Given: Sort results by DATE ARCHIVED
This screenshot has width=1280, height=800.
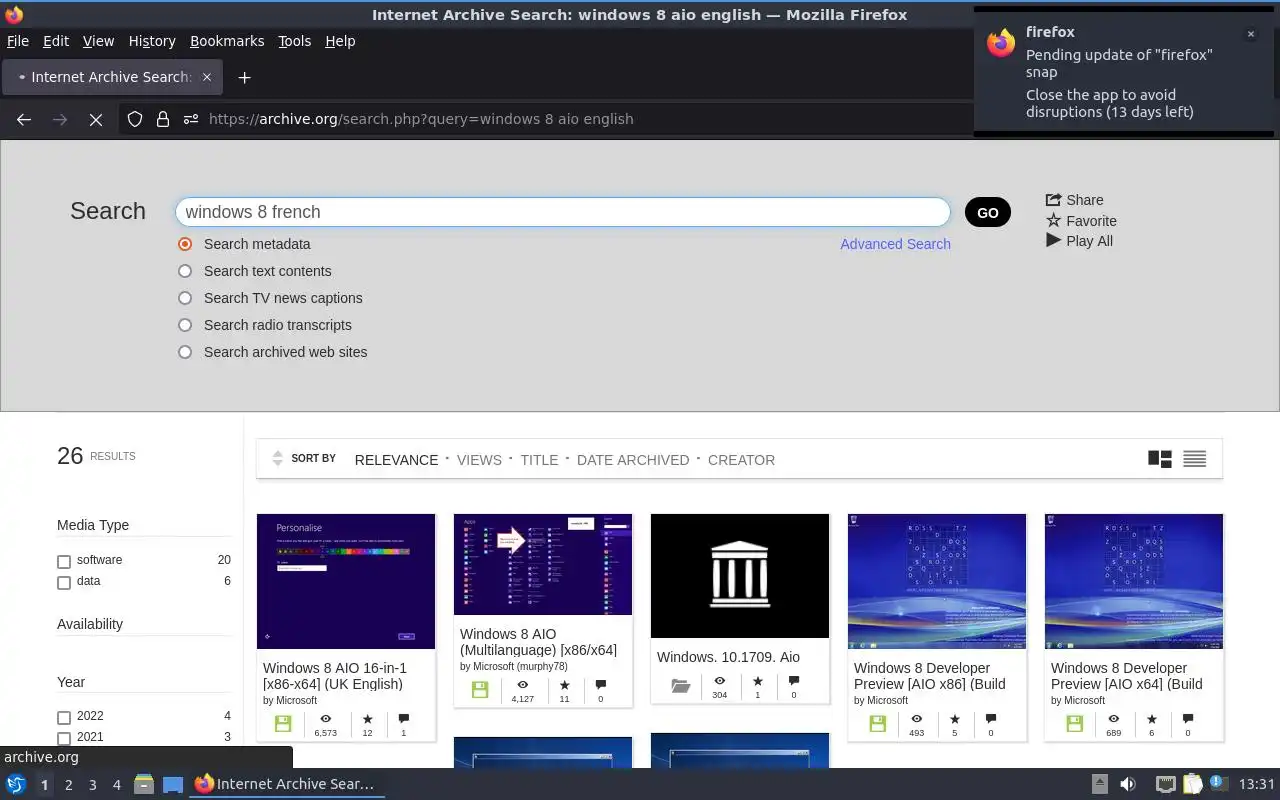Looking at the screenshot, I should coord(633,460).
